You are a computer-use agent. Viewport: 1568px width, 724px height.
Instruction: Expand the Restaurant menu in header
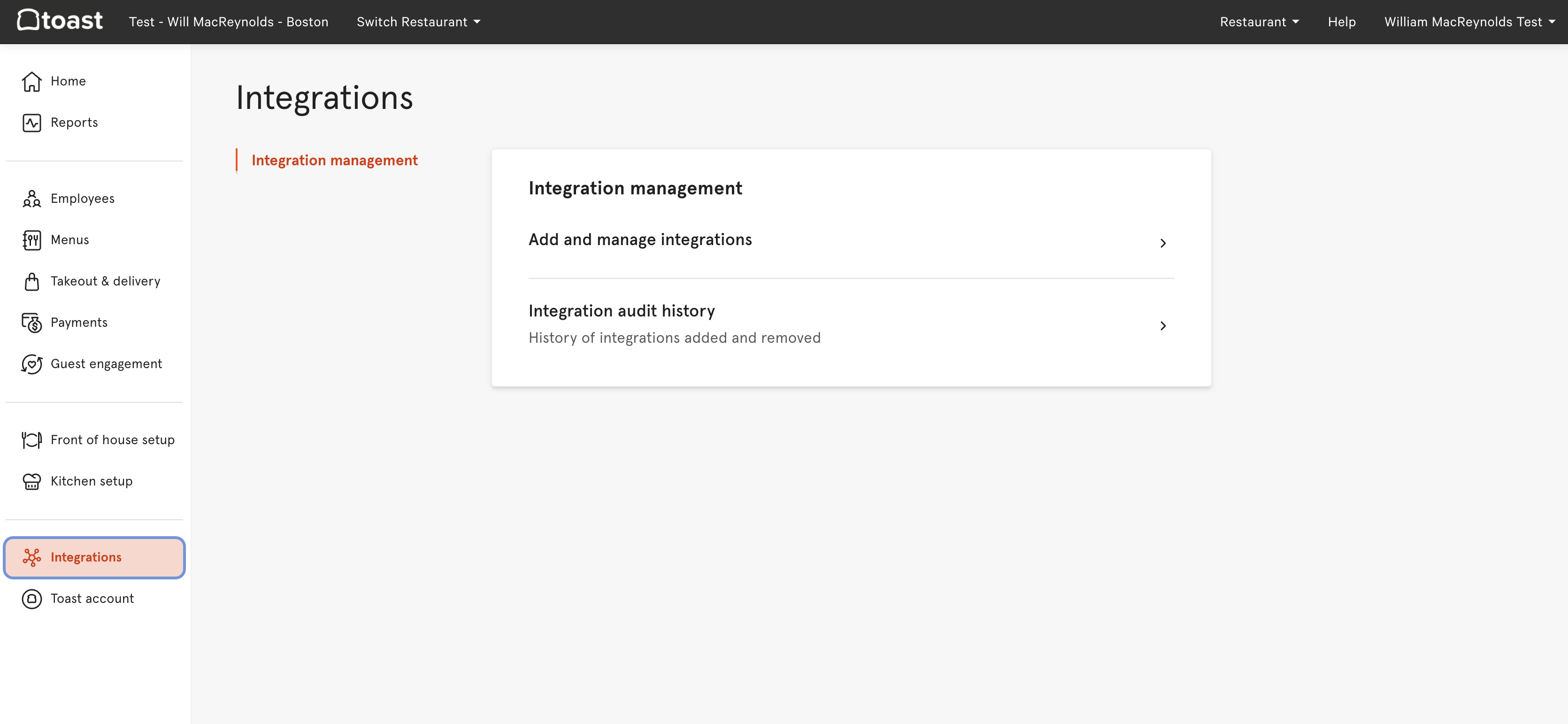(x=1259, y=22)
